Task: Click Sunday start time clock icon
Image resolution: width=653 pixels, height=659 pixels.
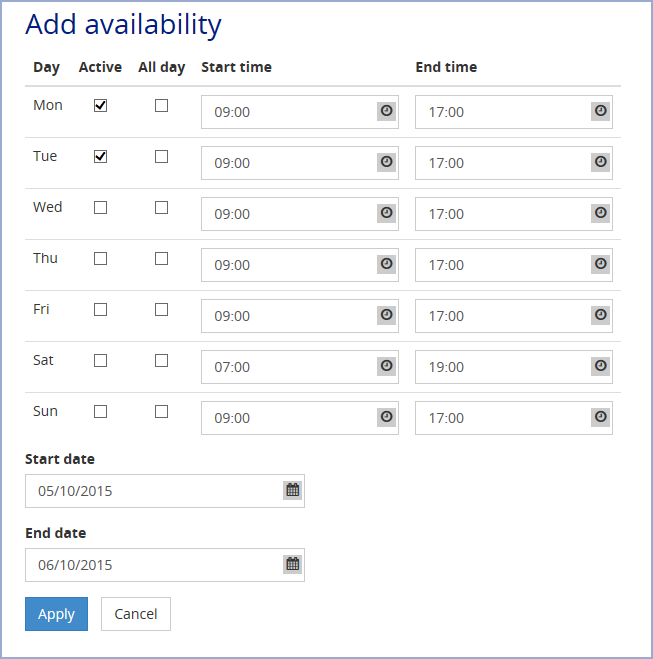Action: 386,417
